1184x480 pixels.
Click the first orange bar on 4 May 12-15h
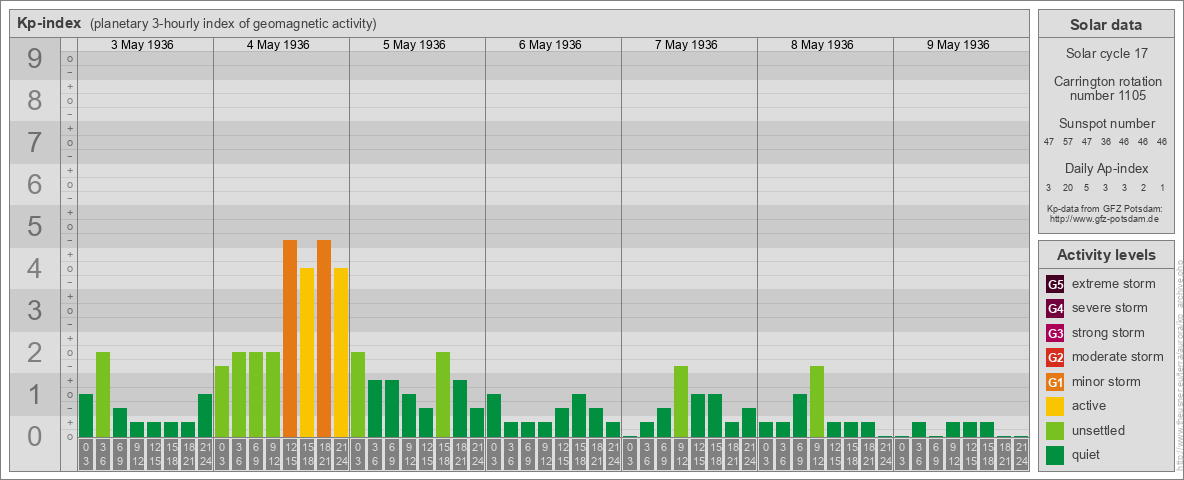(x=289, y=338)
